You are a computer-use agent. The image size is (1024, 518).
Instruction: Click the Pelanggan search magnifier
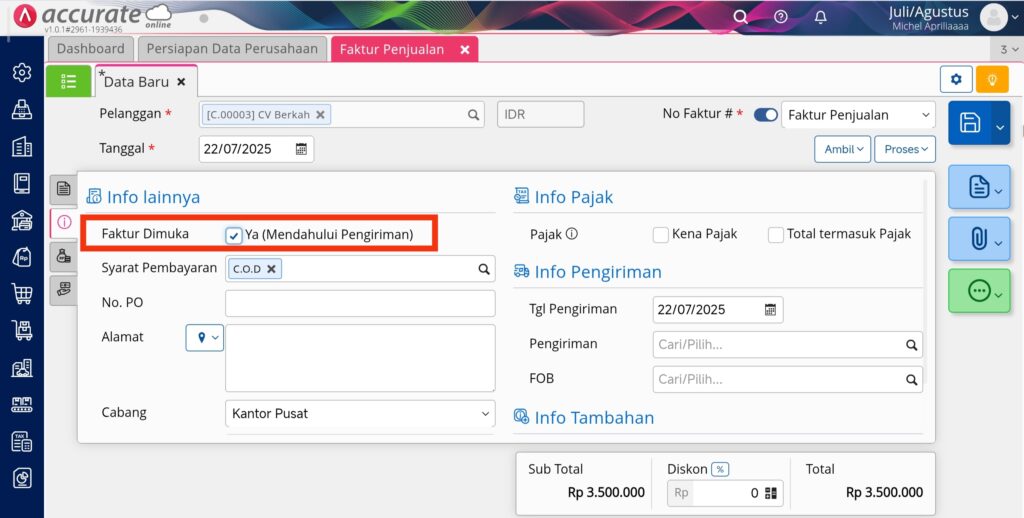(x=473, y=114)
